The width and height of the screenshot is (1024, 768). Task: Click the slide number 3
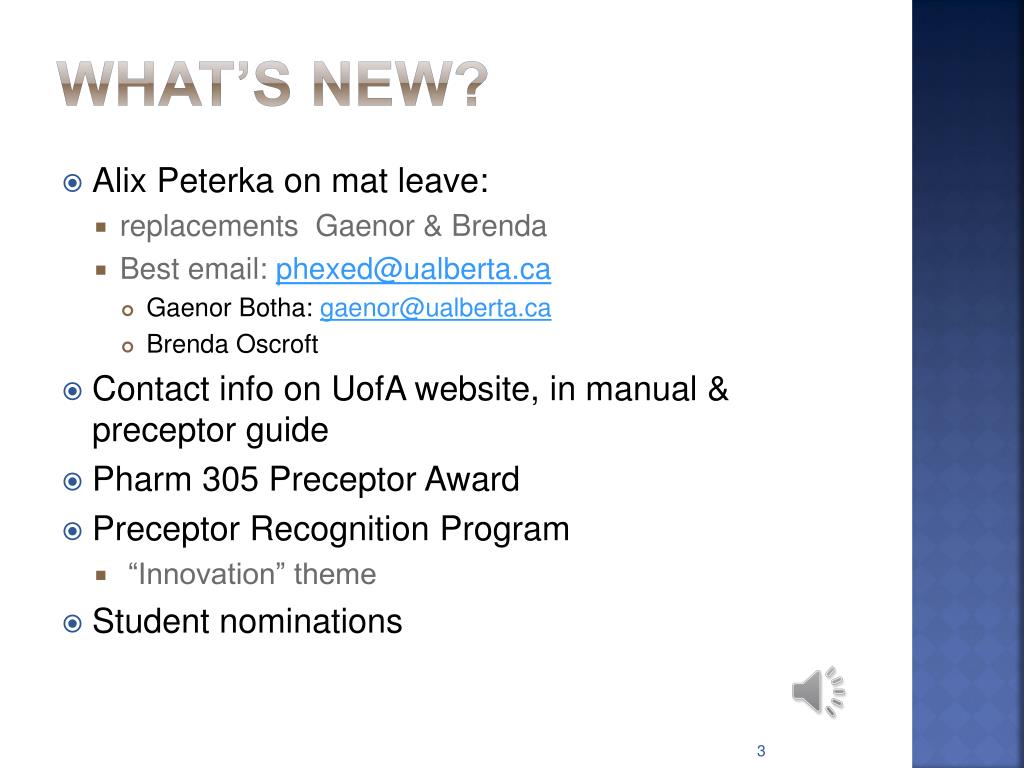click(x=761, y=751)
